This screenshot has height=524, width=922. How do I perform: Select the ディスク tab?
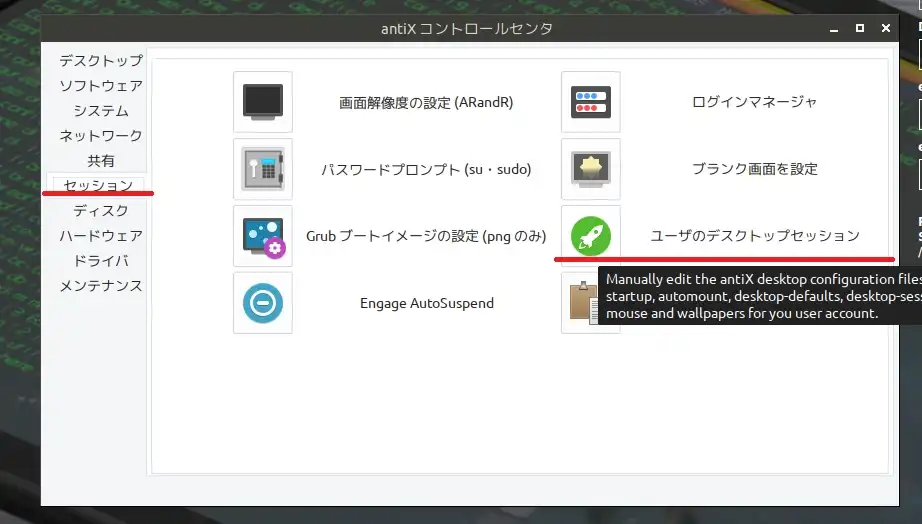(100, 211)
